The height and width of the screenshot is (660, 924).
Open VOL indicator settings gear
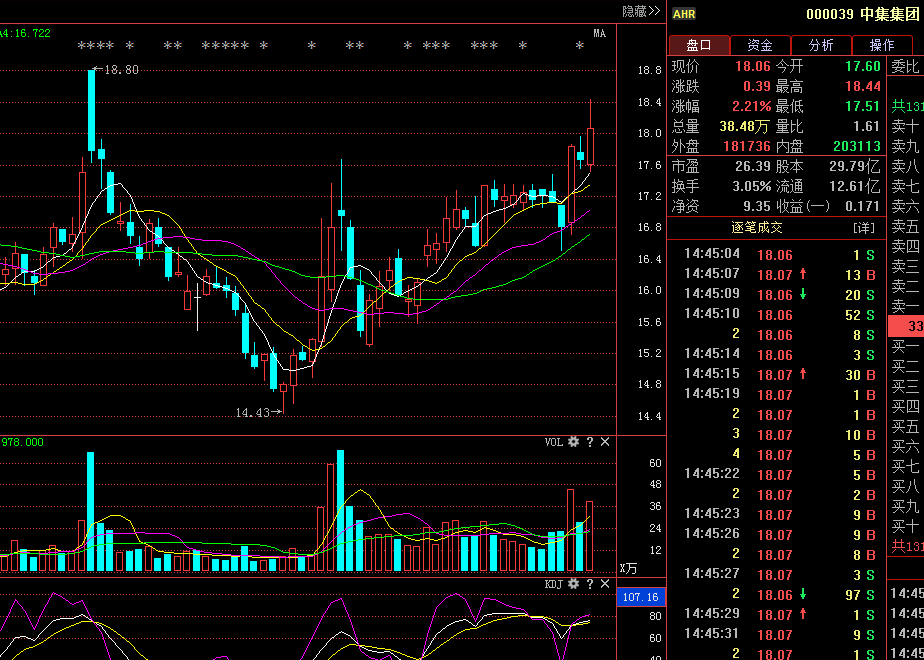point(573,442)
